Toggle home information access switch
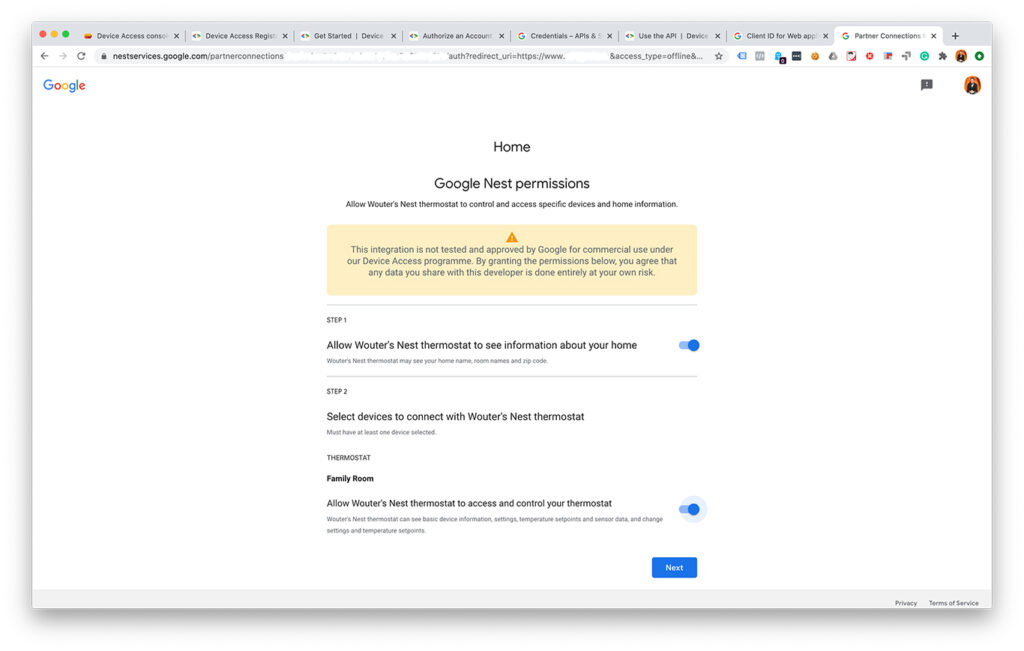This screenshot has width=1024, height=651. click(688, 345)
